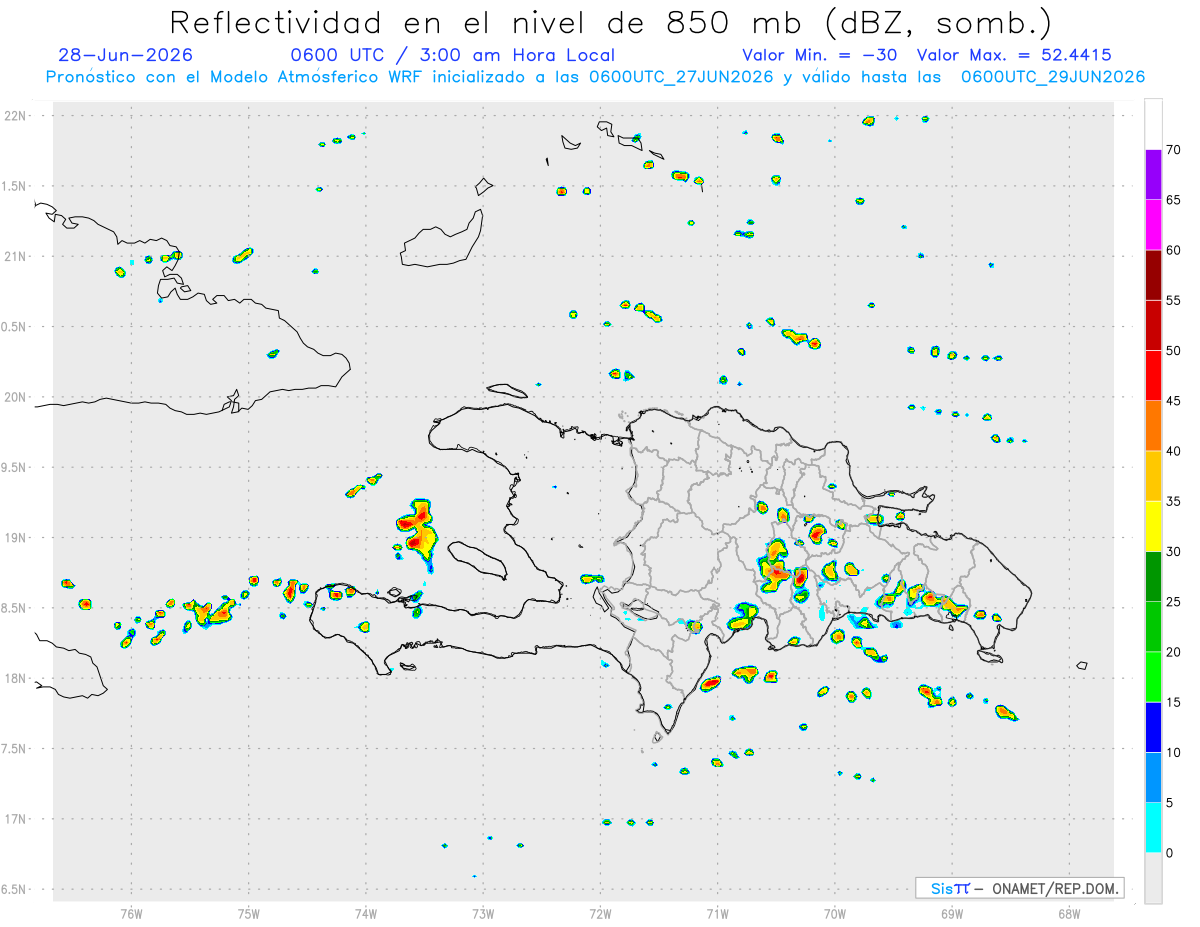Click the 'Sistπ - ONAMET/REP.DOM.' credit label
This screenshot has height=927, width=1200.
pos(1019,888)
